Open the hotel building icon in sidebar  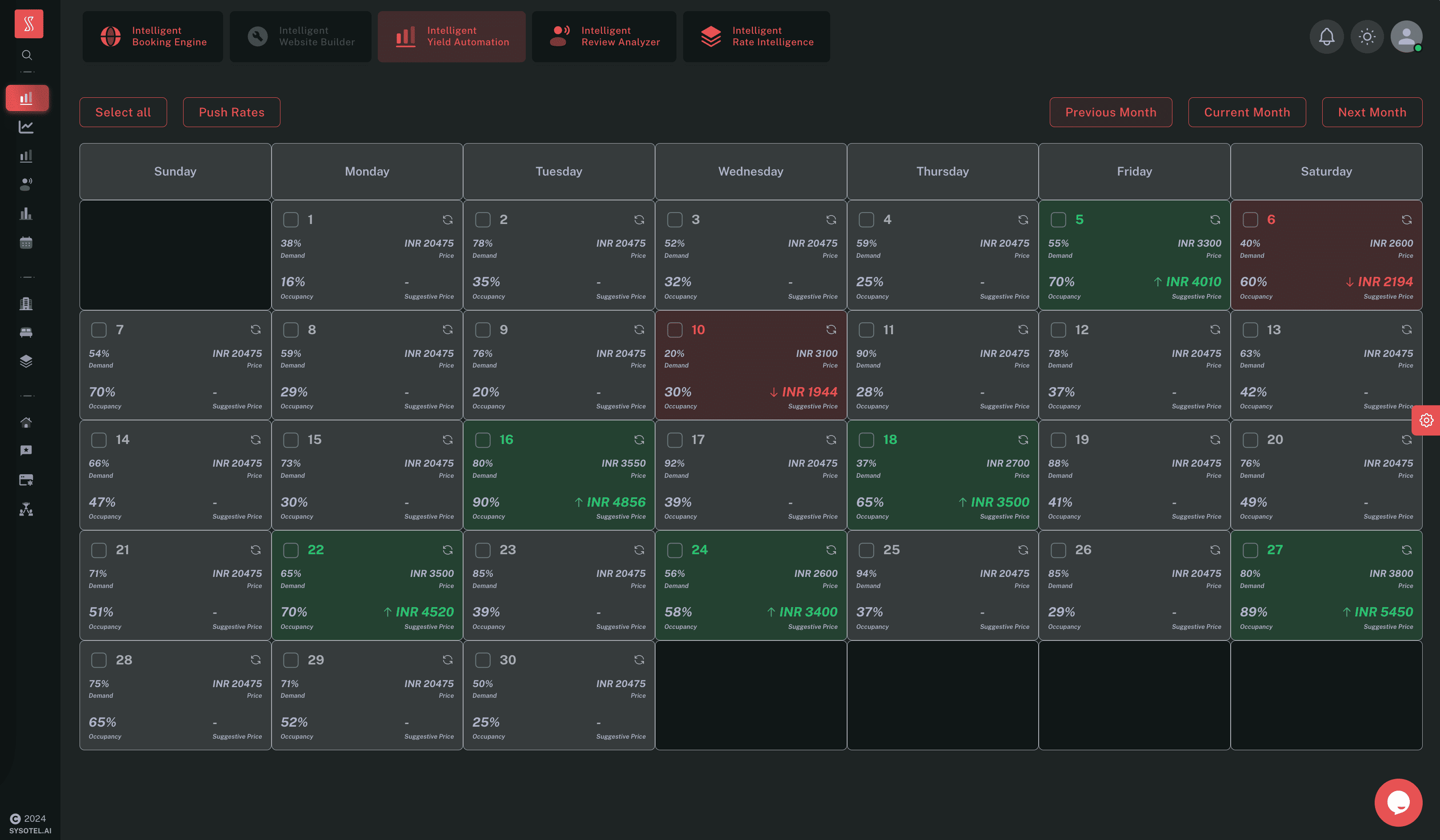pos(26,304)
